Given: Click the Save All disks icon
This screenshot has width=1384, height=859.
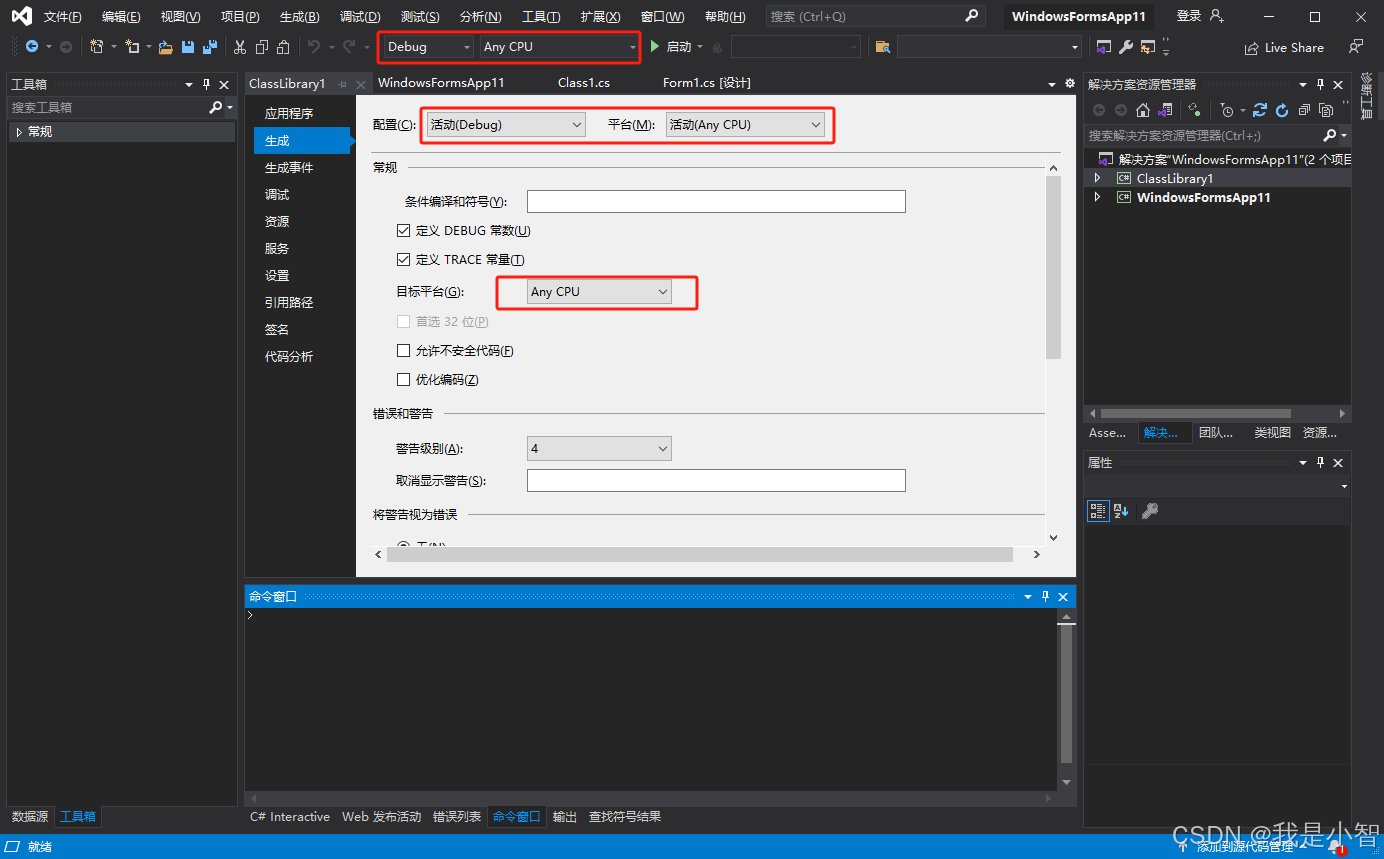Looking at the screenshot, I should [209, 47].
